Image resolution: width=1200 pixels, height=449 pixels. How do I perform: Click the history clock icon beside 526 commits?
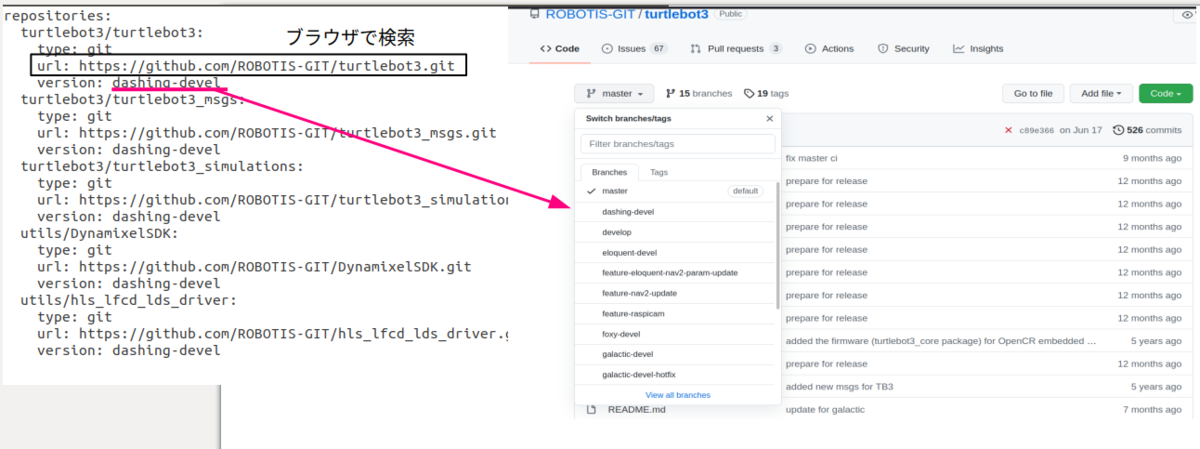1119,130
